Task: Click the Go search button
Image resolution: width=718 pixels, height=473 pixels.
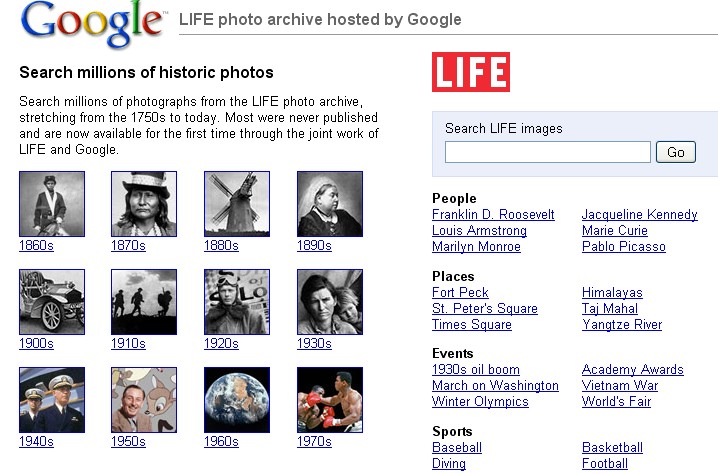Action: (x=676, y=152)
